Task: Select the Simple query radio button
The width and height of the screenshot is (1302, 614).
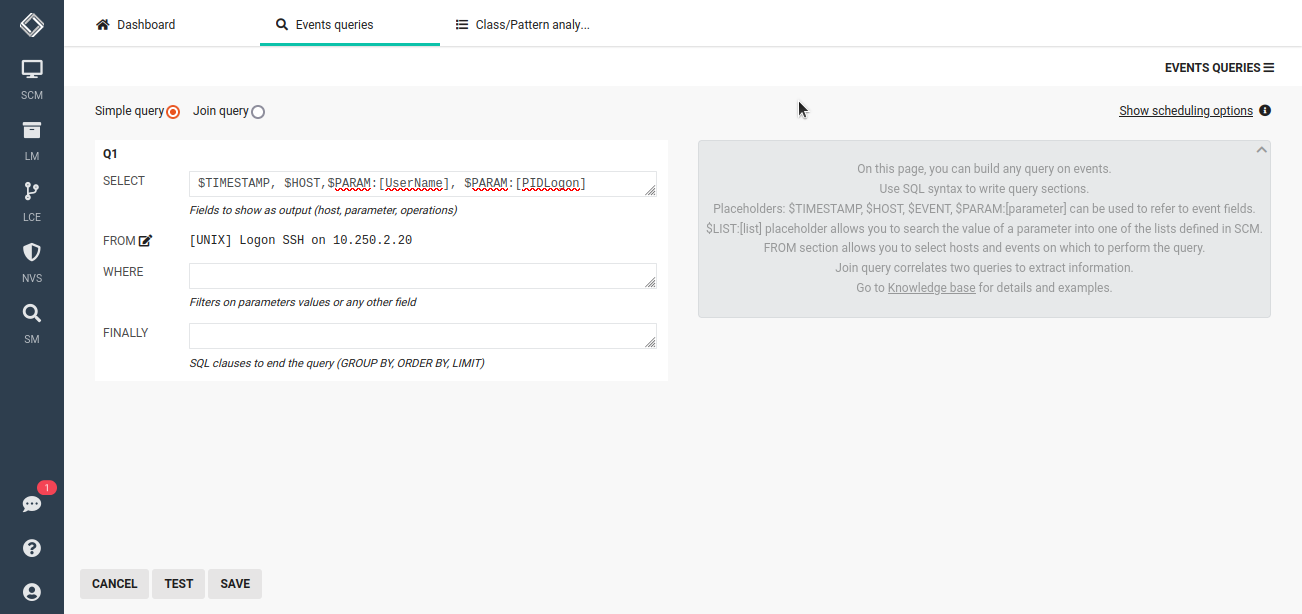Action: pyautogui.click(x=172, y=111)
